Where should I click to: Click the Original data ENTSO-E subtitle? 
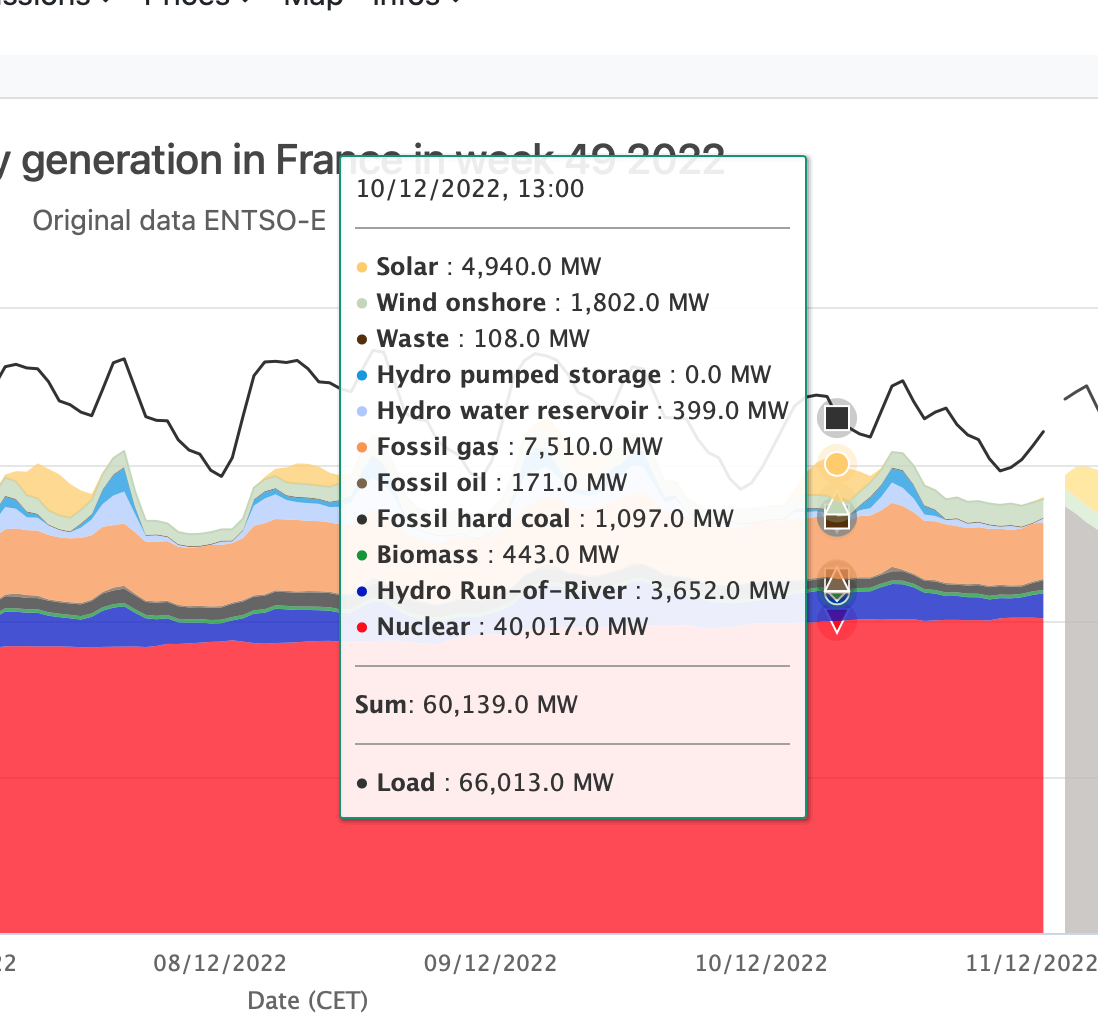[179, 220]
